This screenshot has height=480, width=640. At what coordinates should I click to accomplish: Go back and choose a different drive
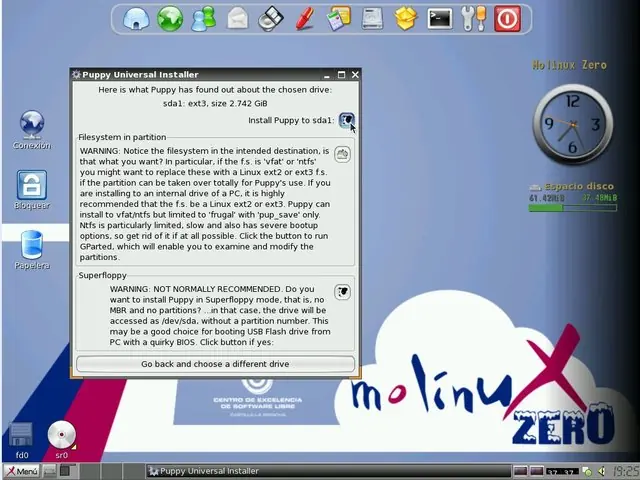[215, 364]
